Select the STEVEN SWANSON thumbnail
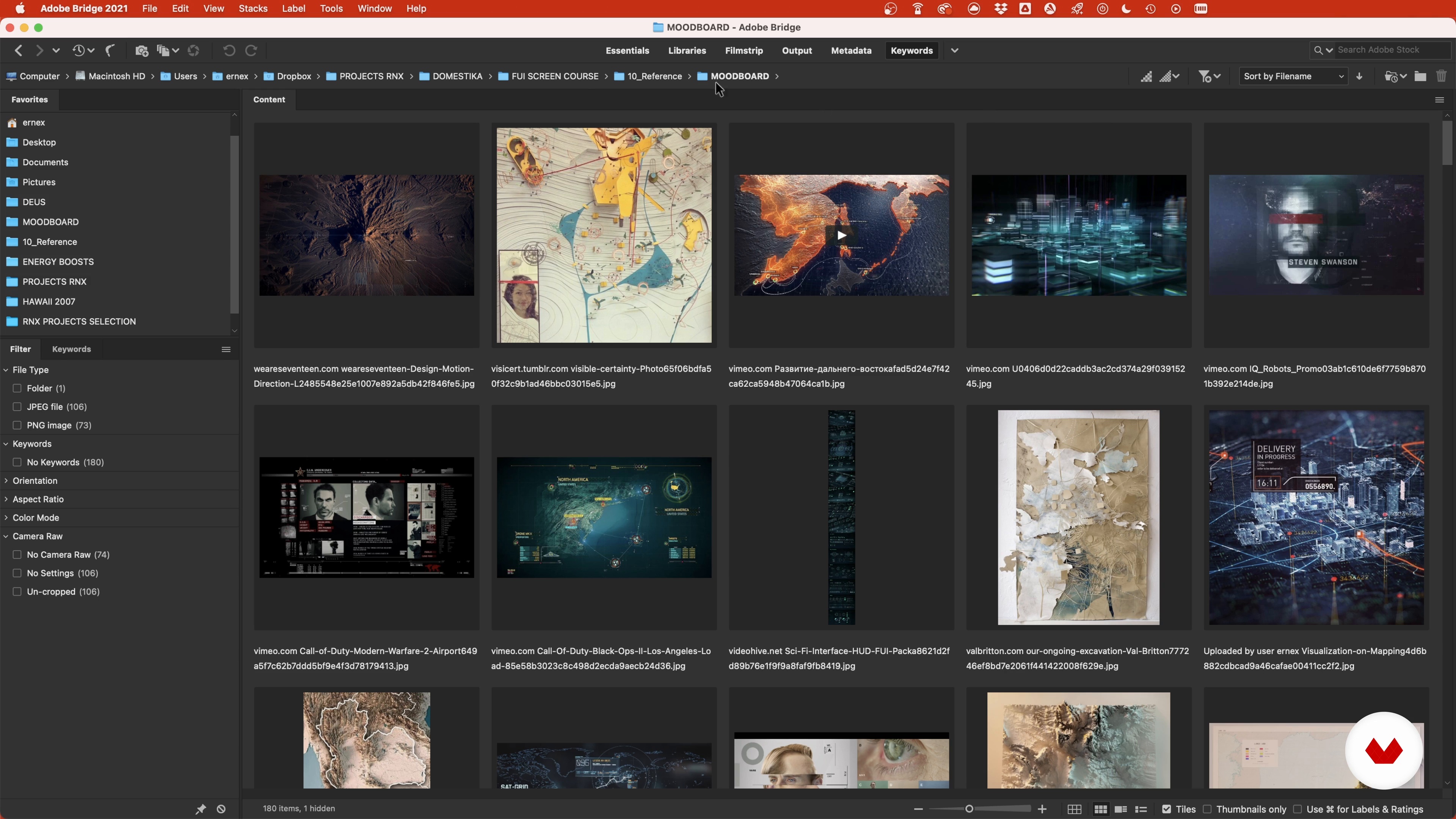The height and width of the screenshot is (819, 1456). click(x=1316, y=235)
